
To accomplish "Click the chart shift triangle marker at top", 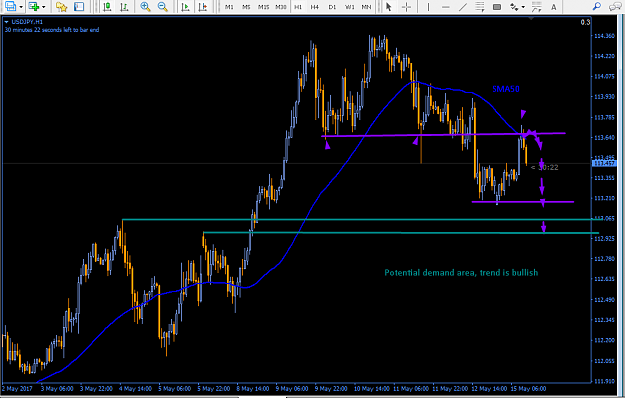I will pyautogui.click(x=531, y=18).
